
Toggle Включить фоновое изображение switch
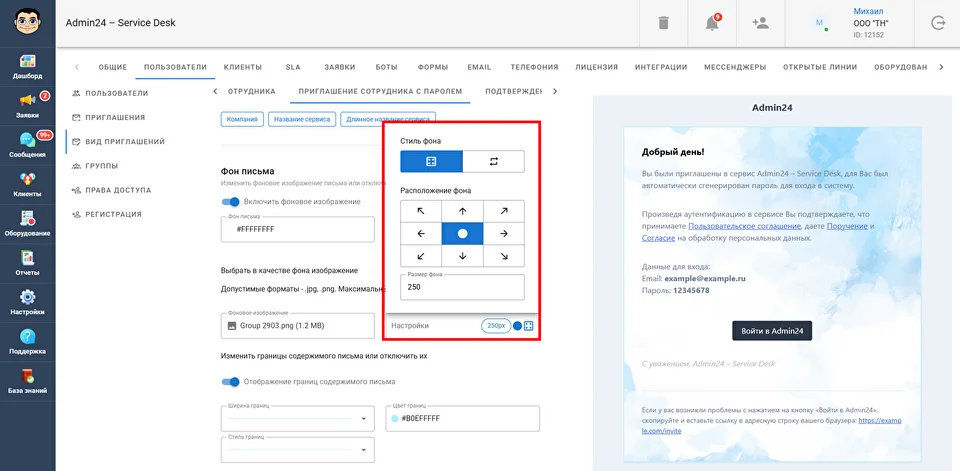tap(231, 202)
